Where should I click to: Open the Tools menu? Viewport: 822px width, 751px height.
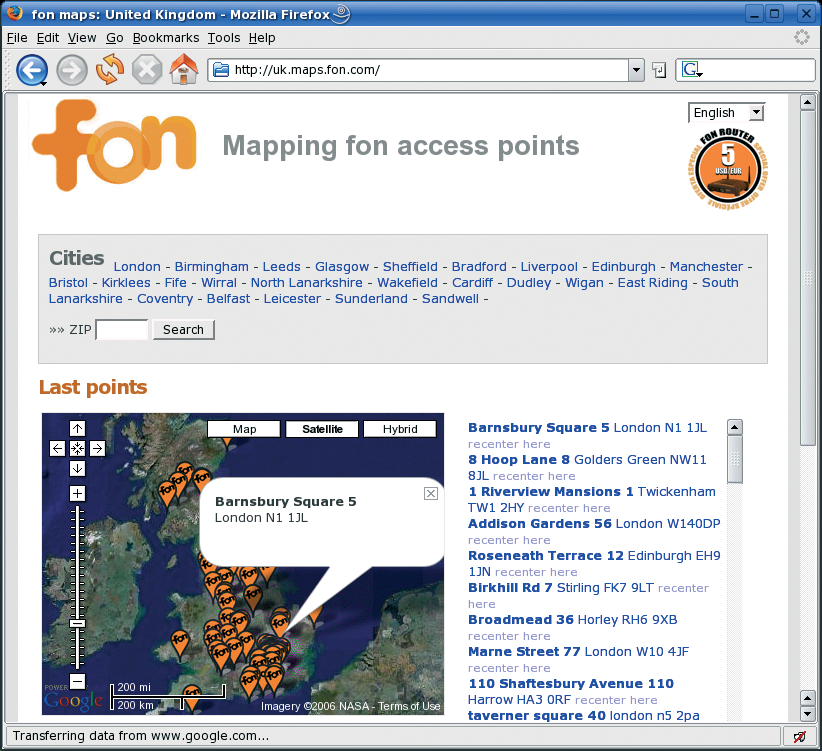(x=224, y=38)
